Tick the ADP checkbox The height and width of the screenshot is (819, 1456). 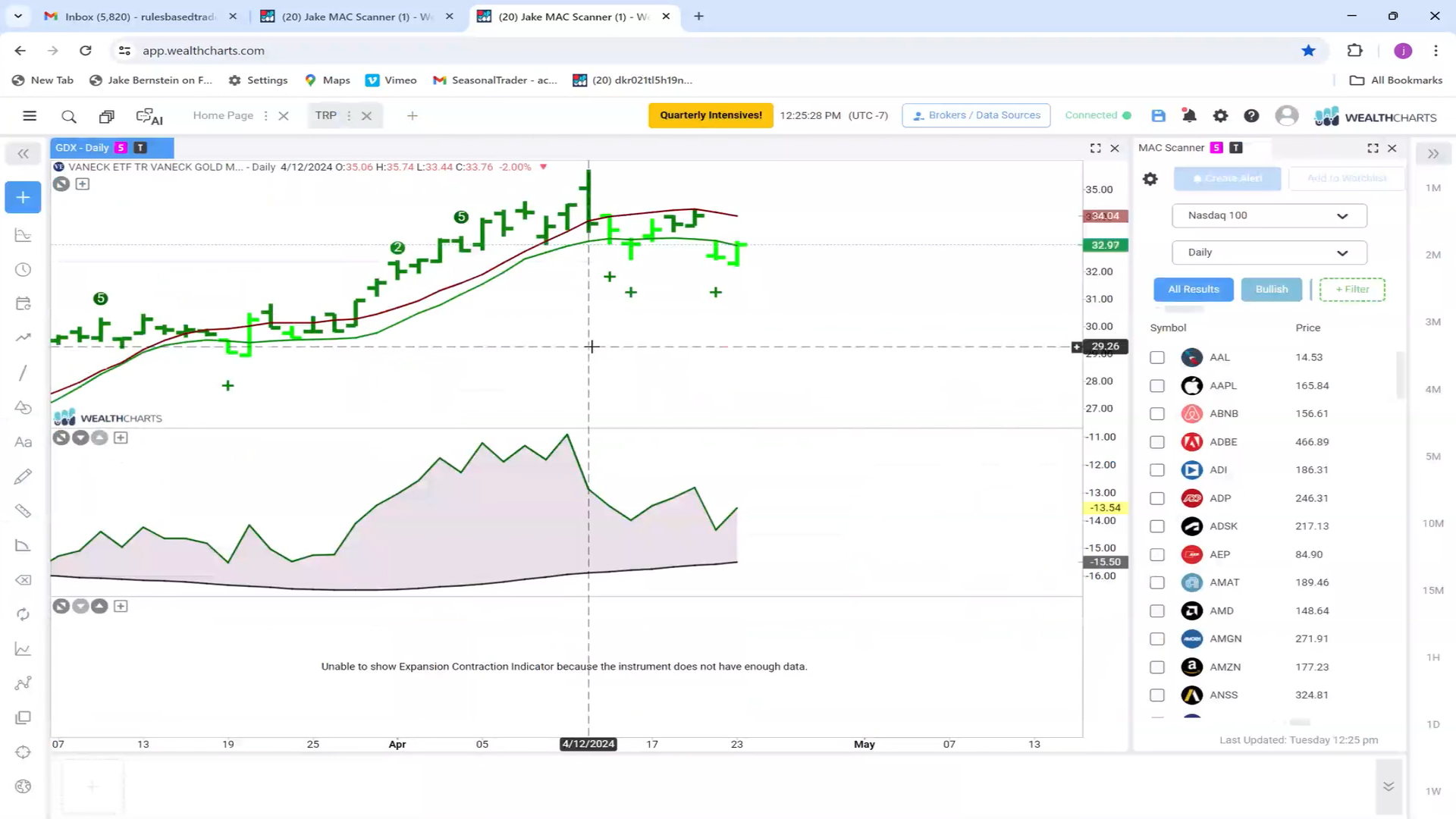[1156, 498]
